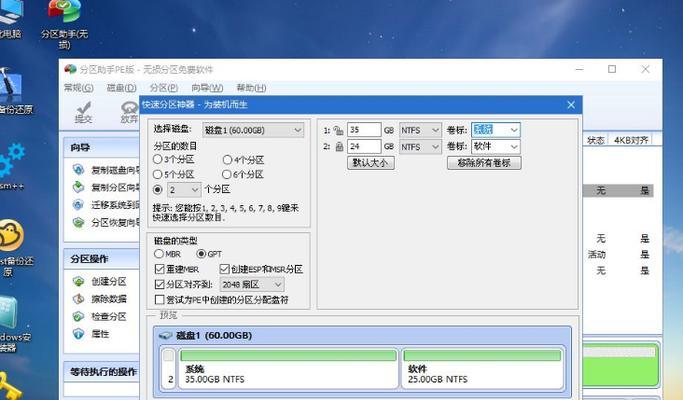
Task: Click the 默认大小 button
Action: 371,163
